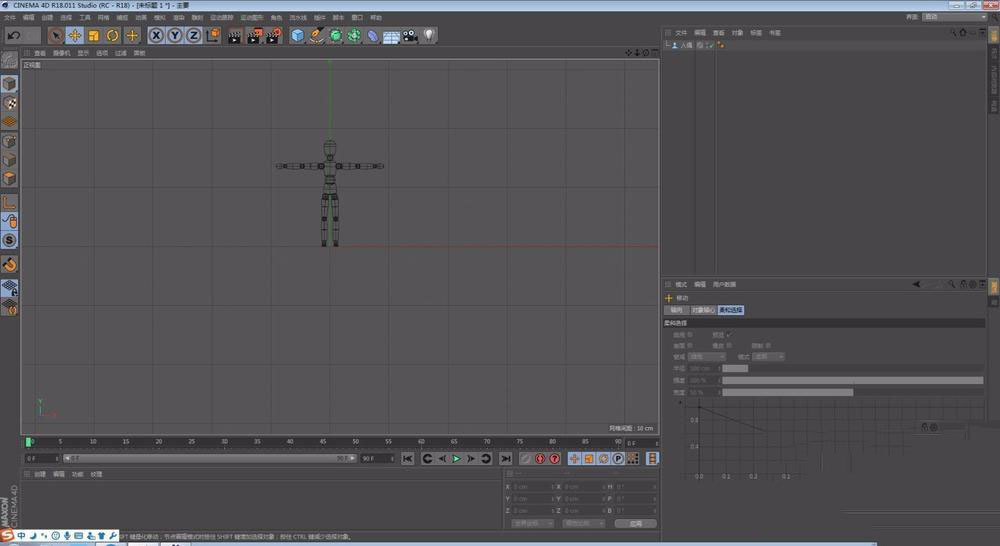Go to start of animation
The width and height of the screenshot is (1000, 546).
click(x=408, y=459)
